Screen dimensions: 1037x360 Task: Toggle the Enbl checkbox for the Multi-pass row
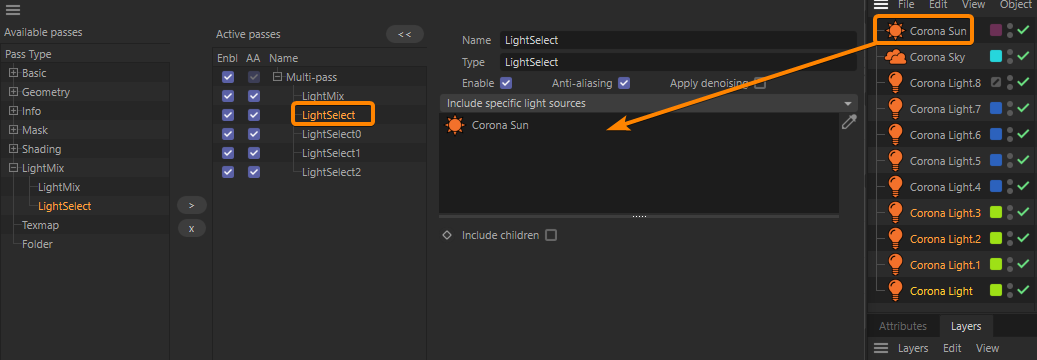tap(228, 77)
